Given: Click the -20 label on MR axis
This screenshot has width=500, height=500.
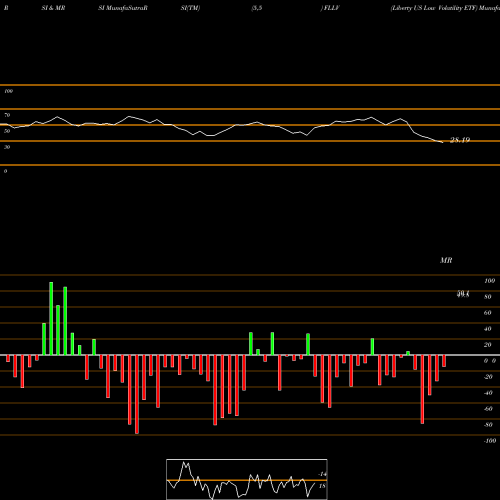Looking at the screenshot, I should tap(488, 377).
